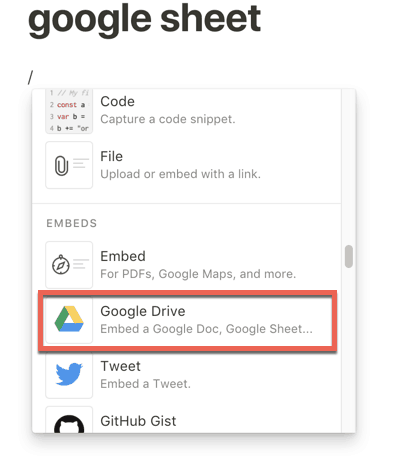Viewport: 418px width, 467px height.
Task: Pick the GitHub Gist embed entry
Action: [187, 421]
